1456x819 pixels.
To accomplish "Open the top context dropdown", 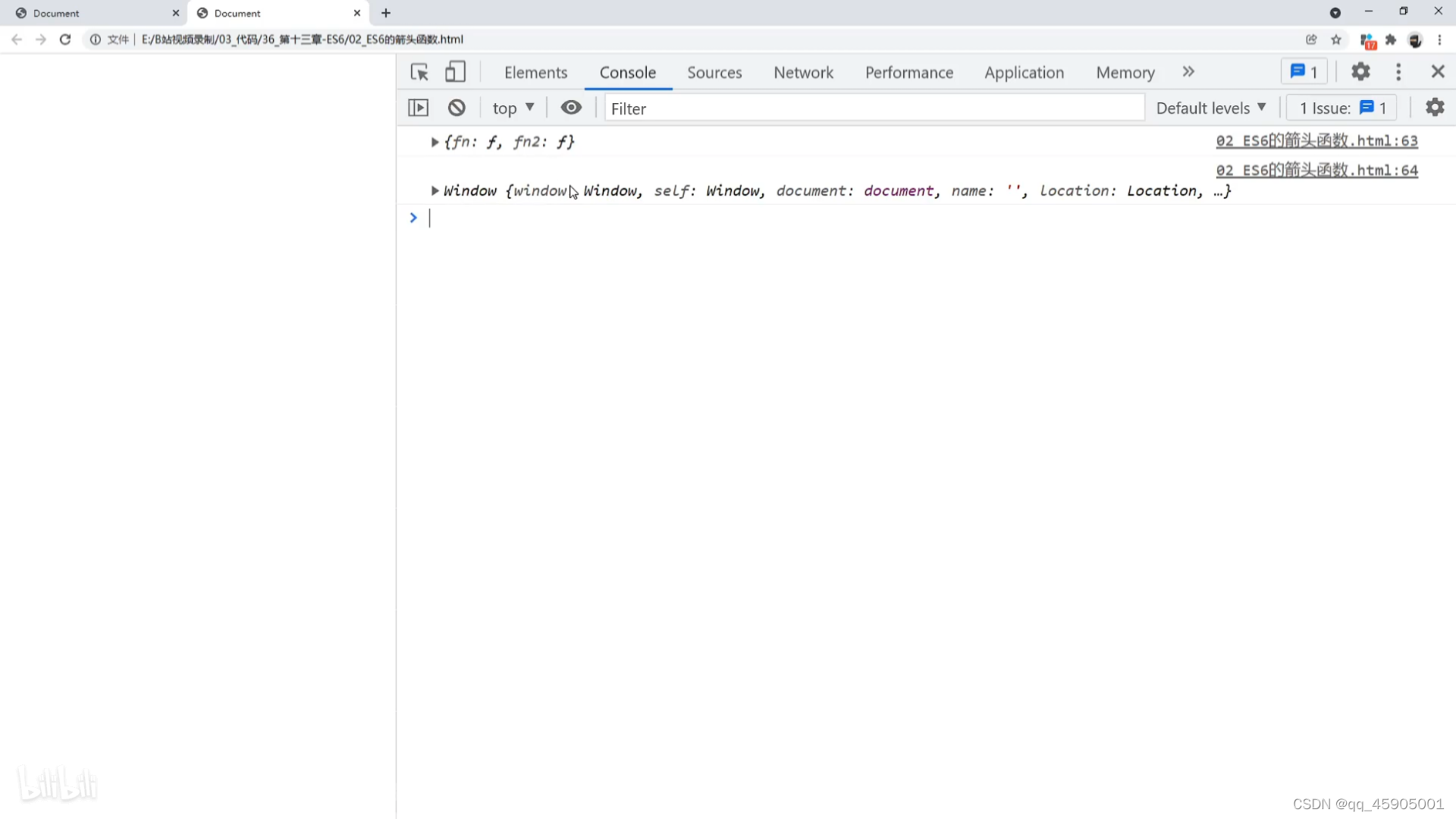I will tap(513, 108).
